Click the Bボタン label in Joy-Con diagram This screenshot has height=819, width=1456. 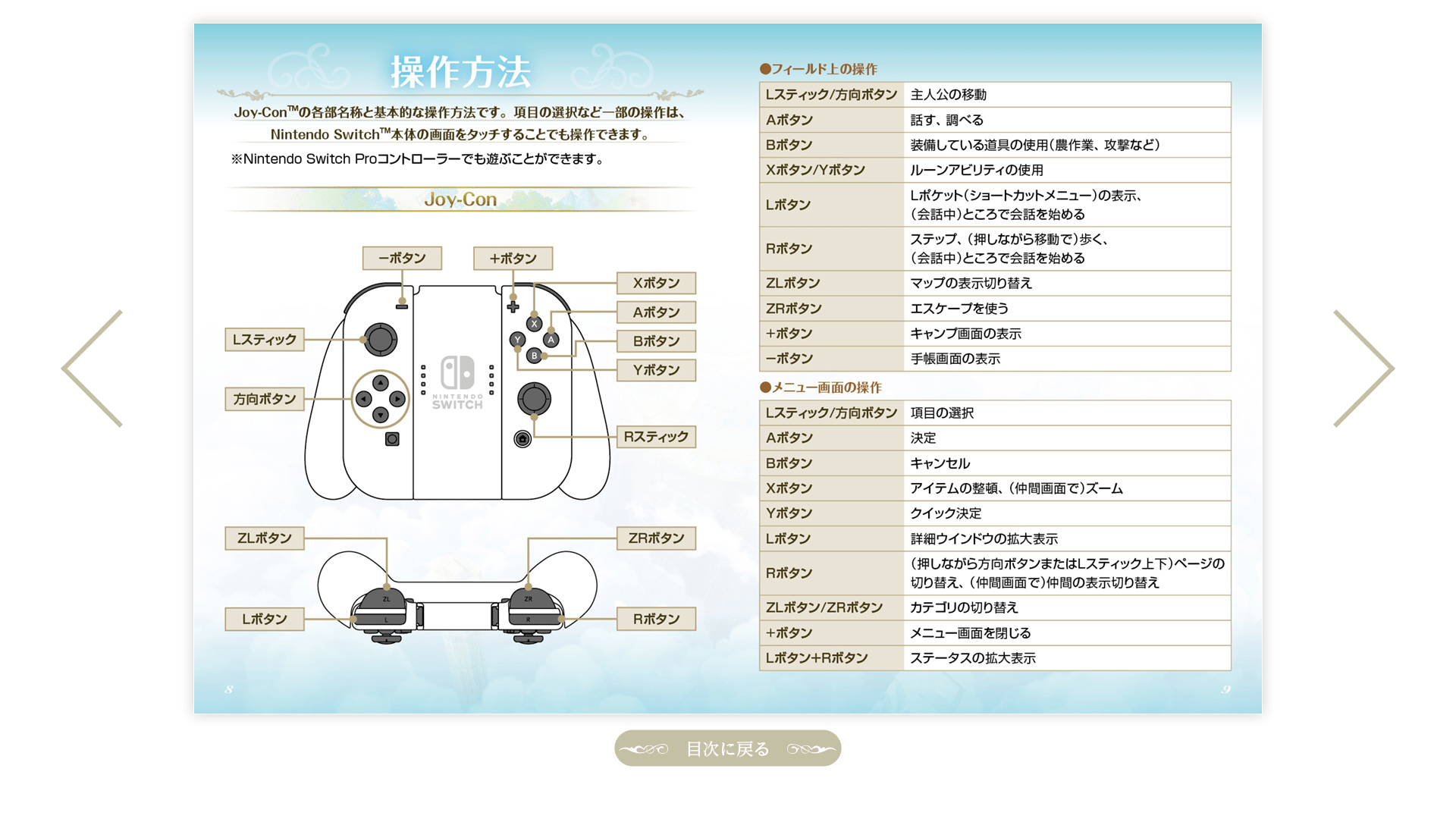(x=656, y=341)
